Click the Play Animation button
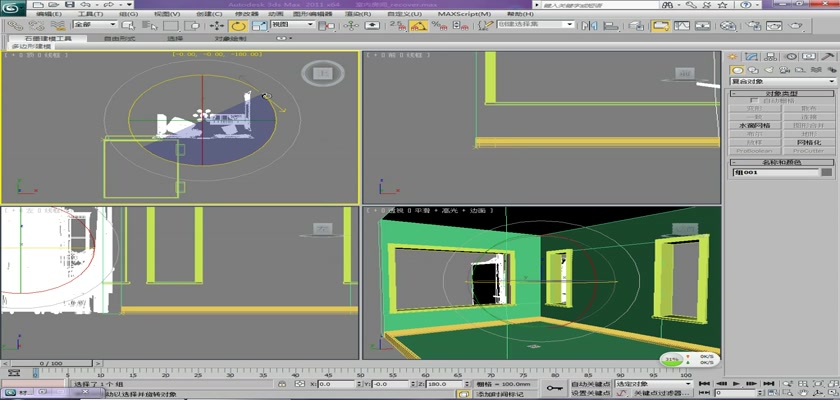 pos(737,384)
